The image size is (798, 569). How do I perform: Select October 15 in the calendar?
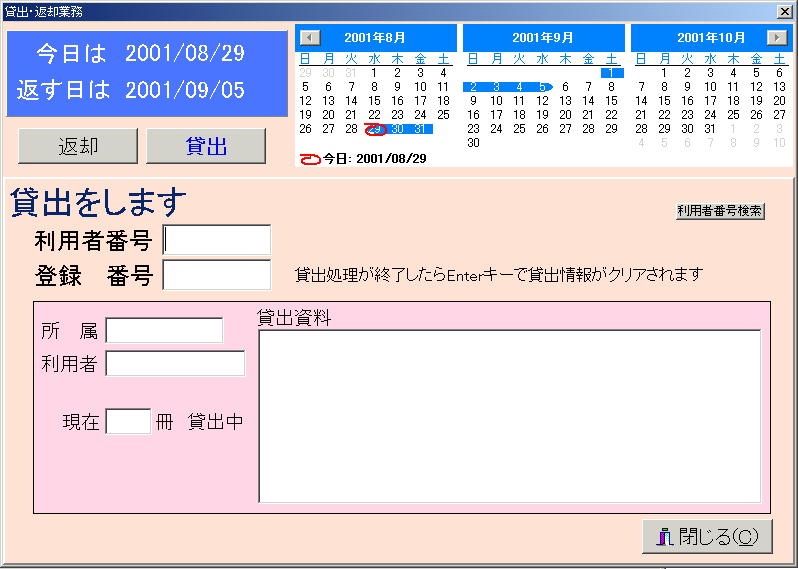coord(664,101)
